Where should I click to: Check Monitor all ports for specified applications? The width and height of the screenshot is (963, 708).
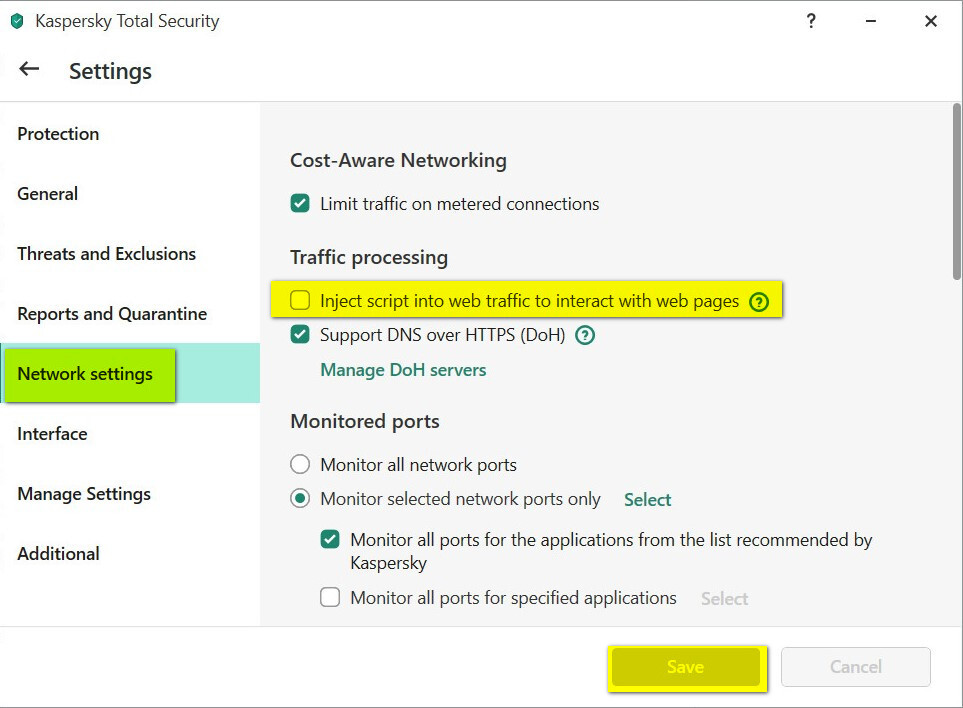(330, 598)
